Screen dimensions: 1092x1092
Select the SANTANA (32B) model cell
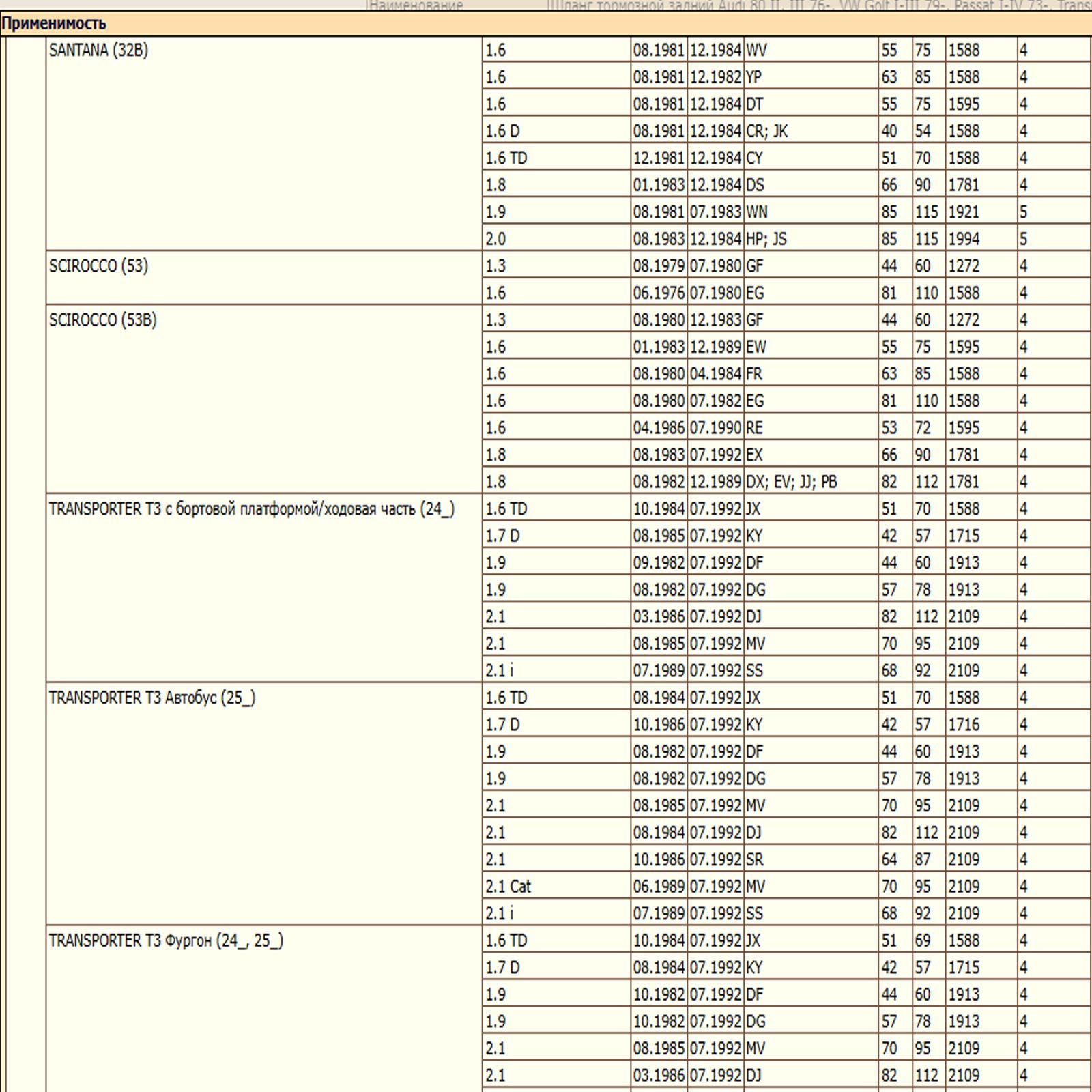click(x=264, y=144)
